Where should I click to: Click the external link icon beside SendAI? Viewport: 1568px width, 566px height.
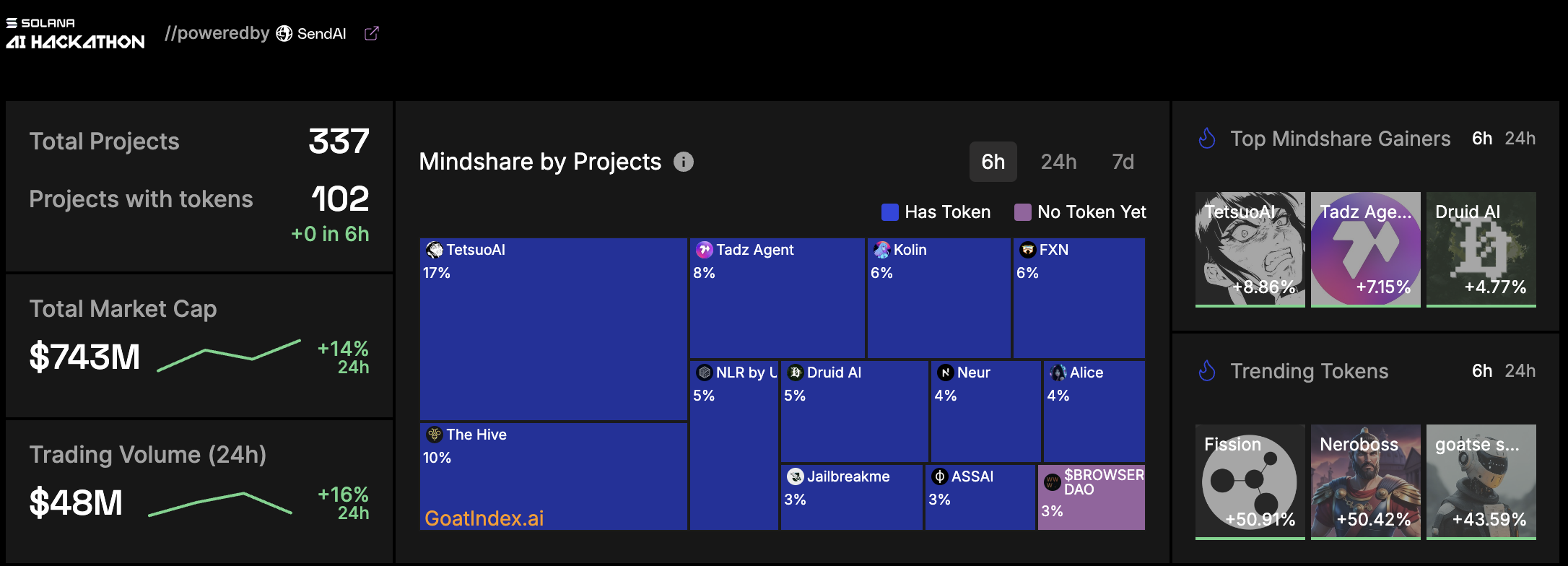pos(371,34)
